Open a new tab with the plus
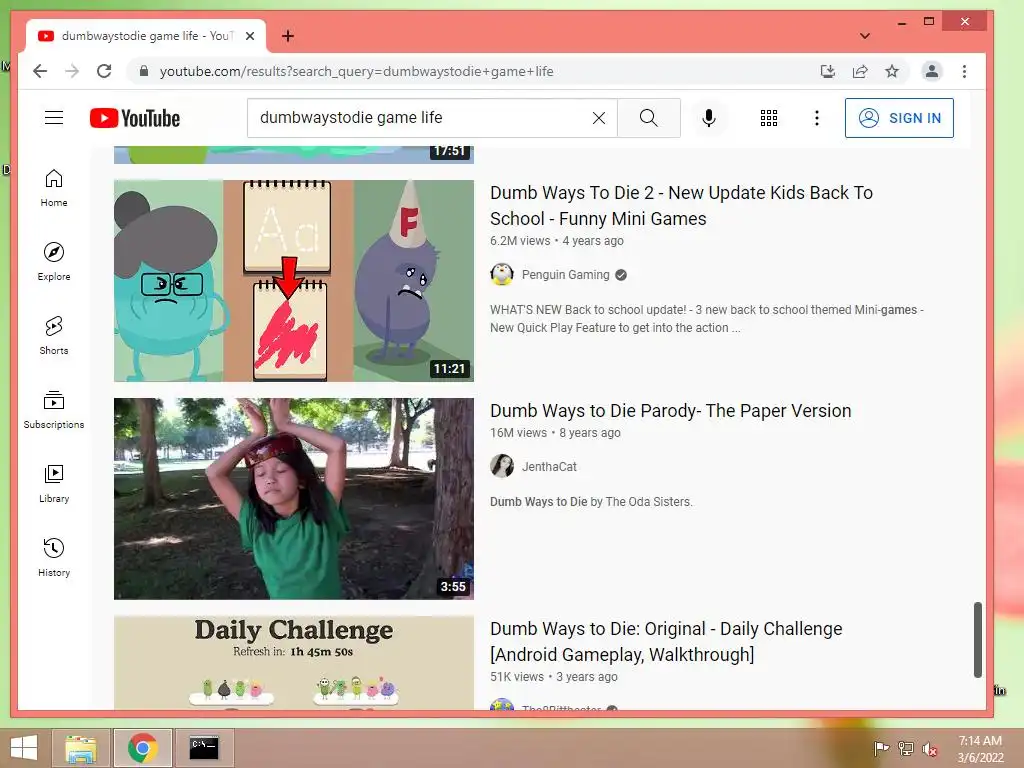Screen dimensions: 1024x768 pos(287,36)
